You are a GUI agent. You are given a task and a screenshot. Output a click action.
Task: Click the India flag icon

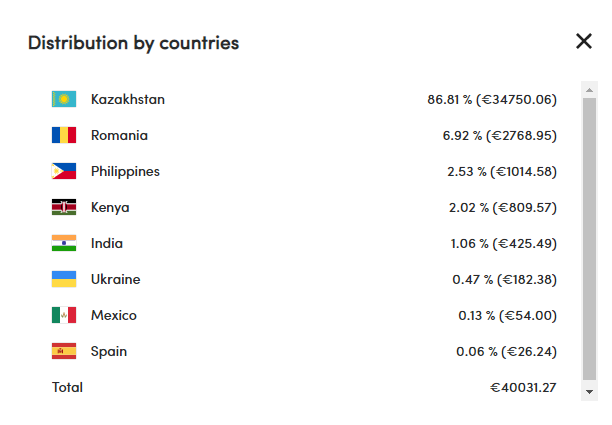click(64, 243)
